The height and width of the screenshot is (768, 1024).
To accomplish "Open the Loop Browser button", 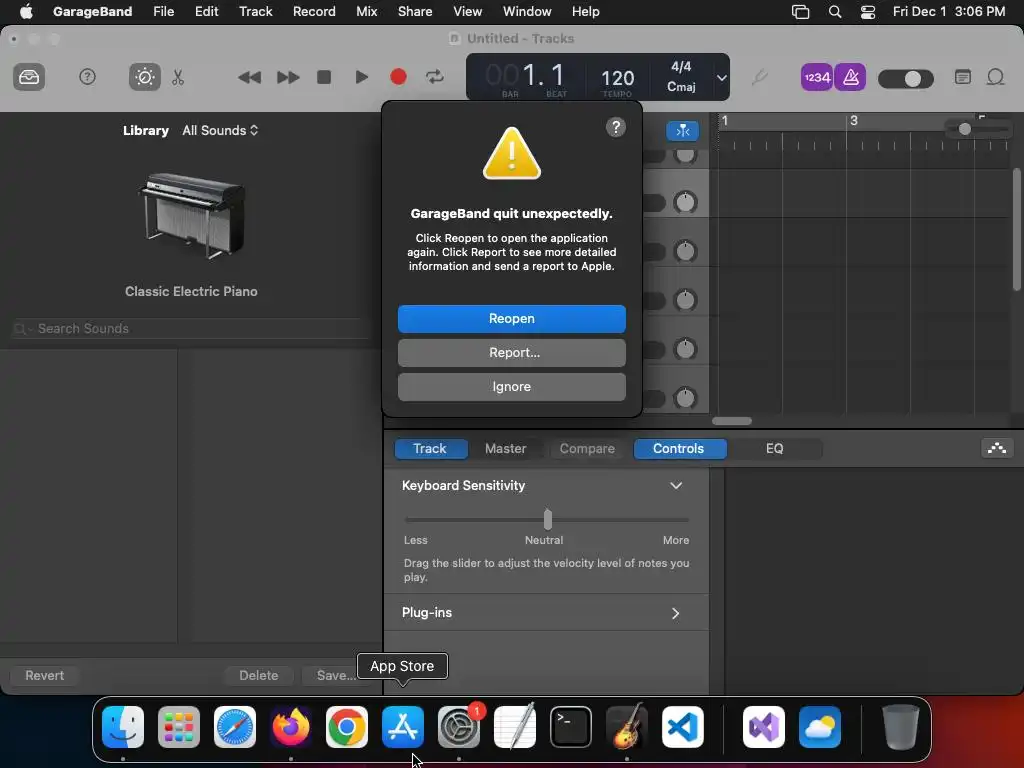I will point(995,77).
